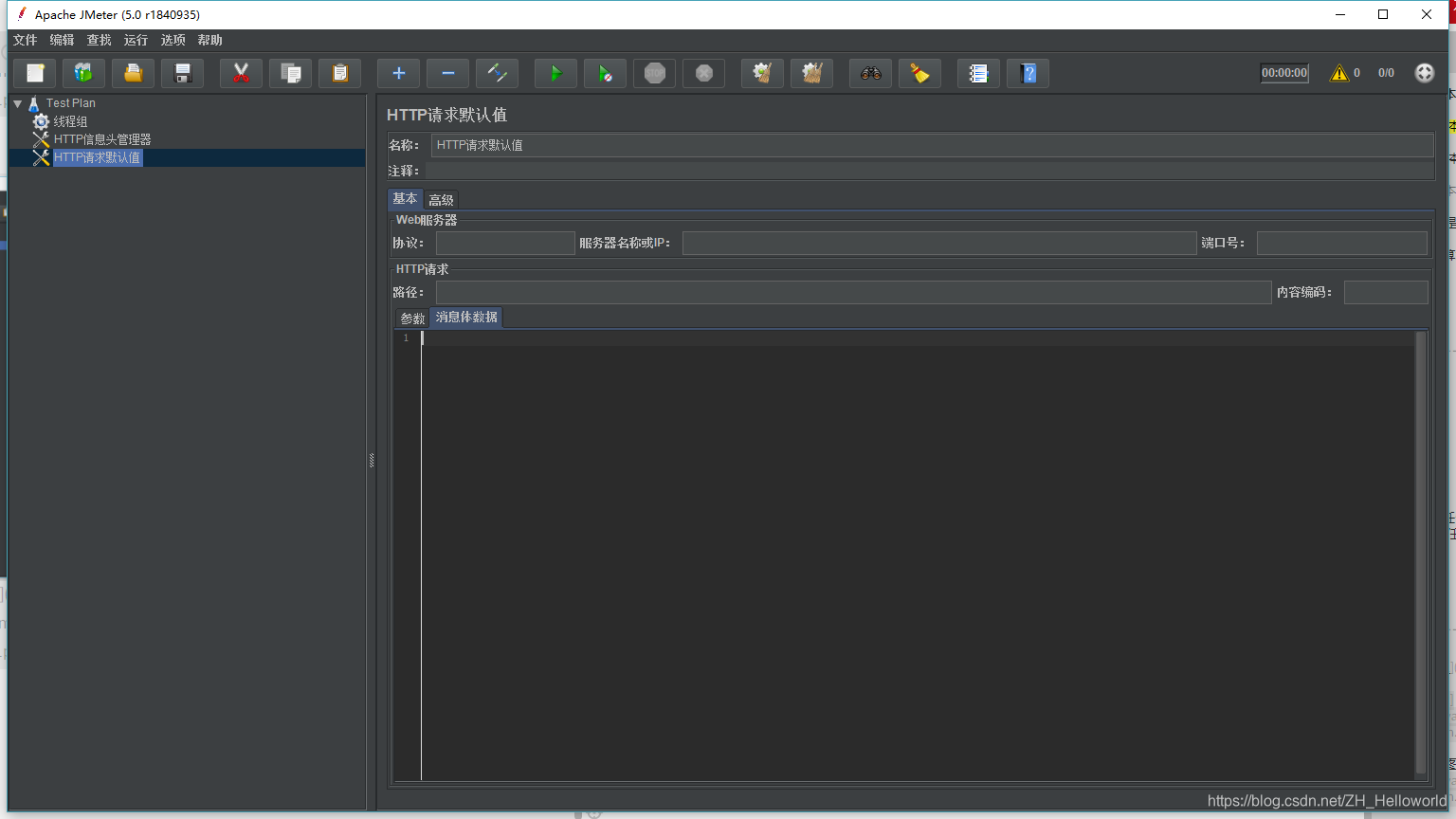Click the body editor vertical scrollbar
Screen dimensions: 1456x819
[1421, 554]
